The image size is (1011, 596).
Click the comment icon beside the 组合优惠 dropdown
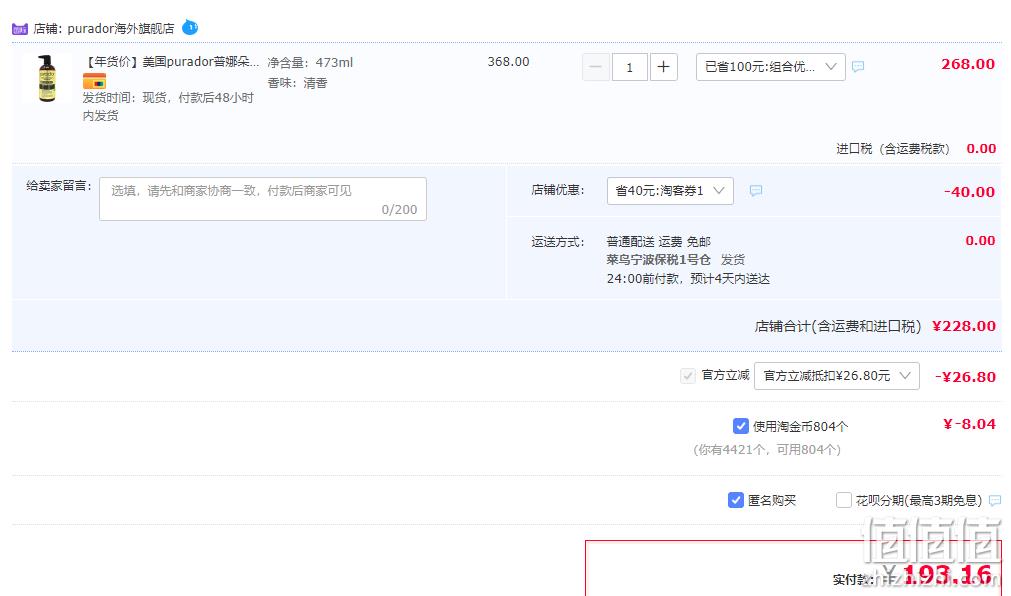[x=858, y=66]
